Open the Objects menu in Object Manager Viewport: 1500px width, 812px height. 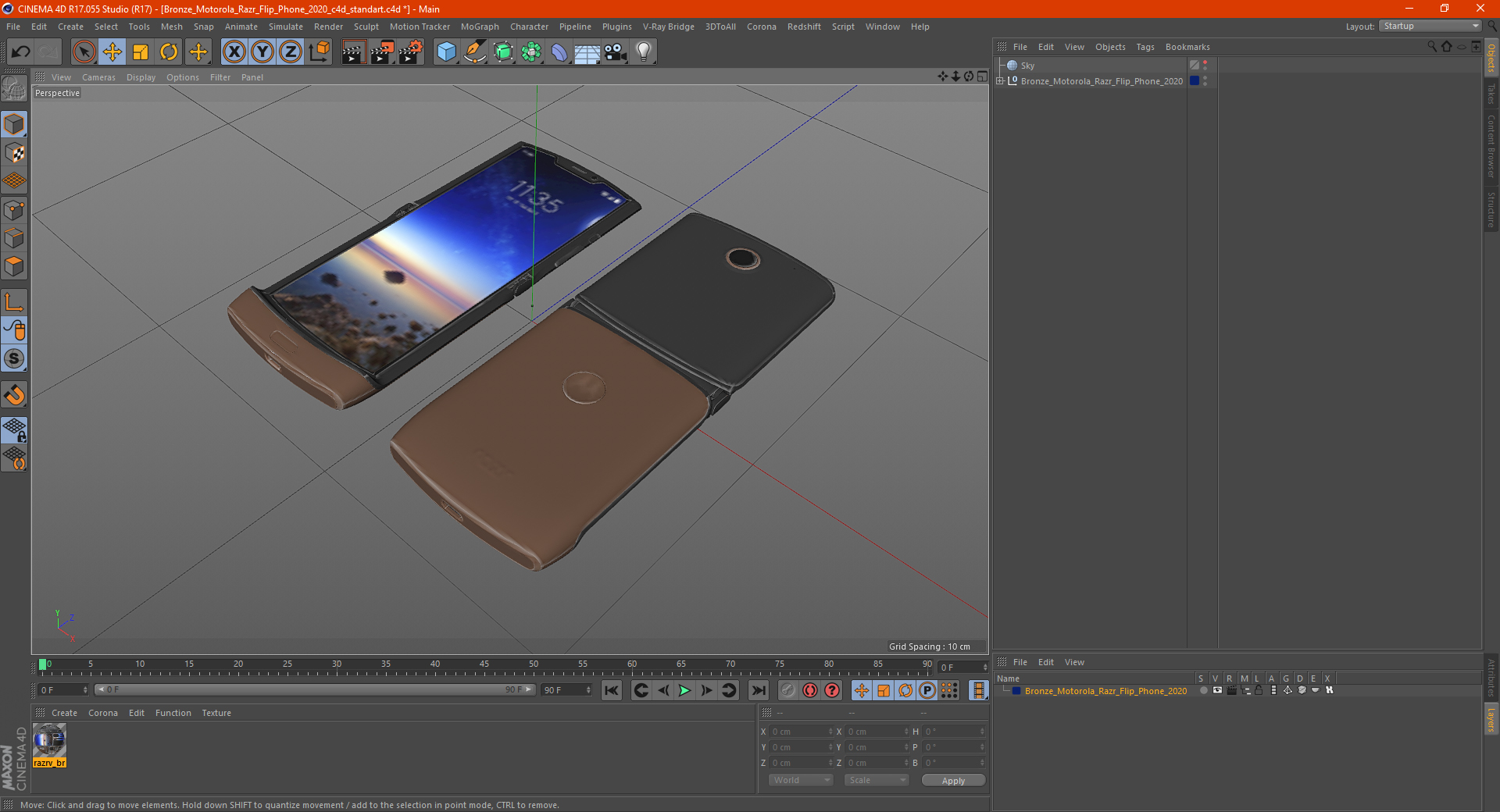1110,47
